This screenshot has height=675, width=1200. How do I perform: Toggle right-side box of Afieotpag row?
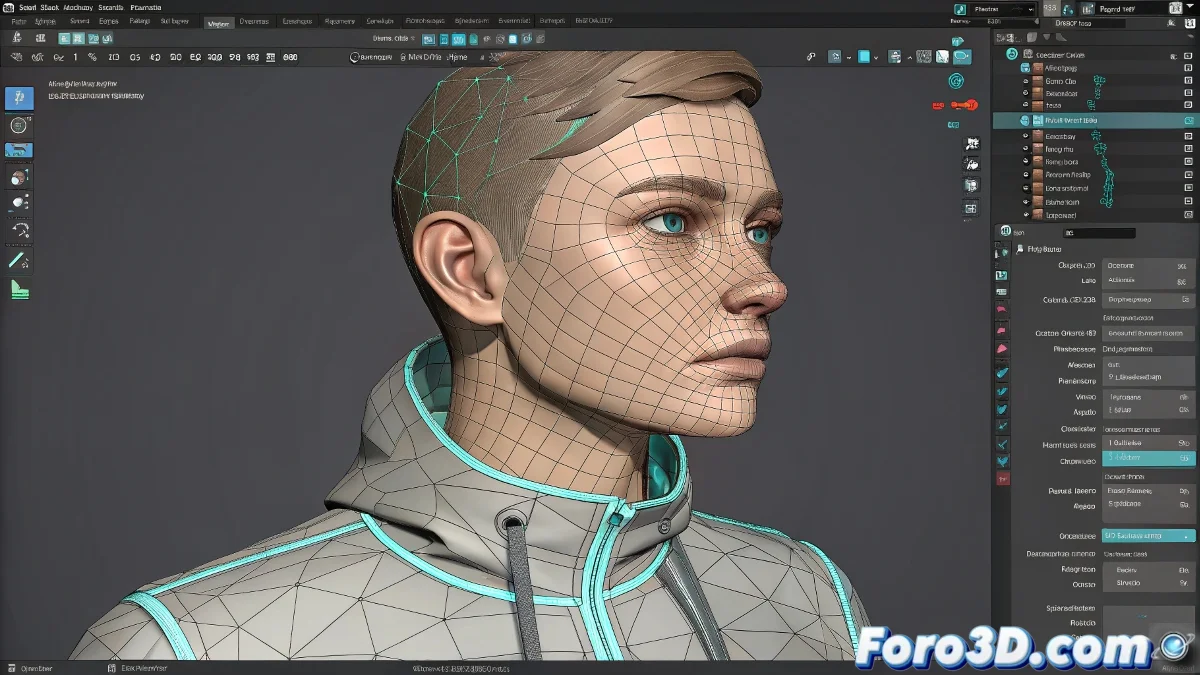(x=1188, y=68)
